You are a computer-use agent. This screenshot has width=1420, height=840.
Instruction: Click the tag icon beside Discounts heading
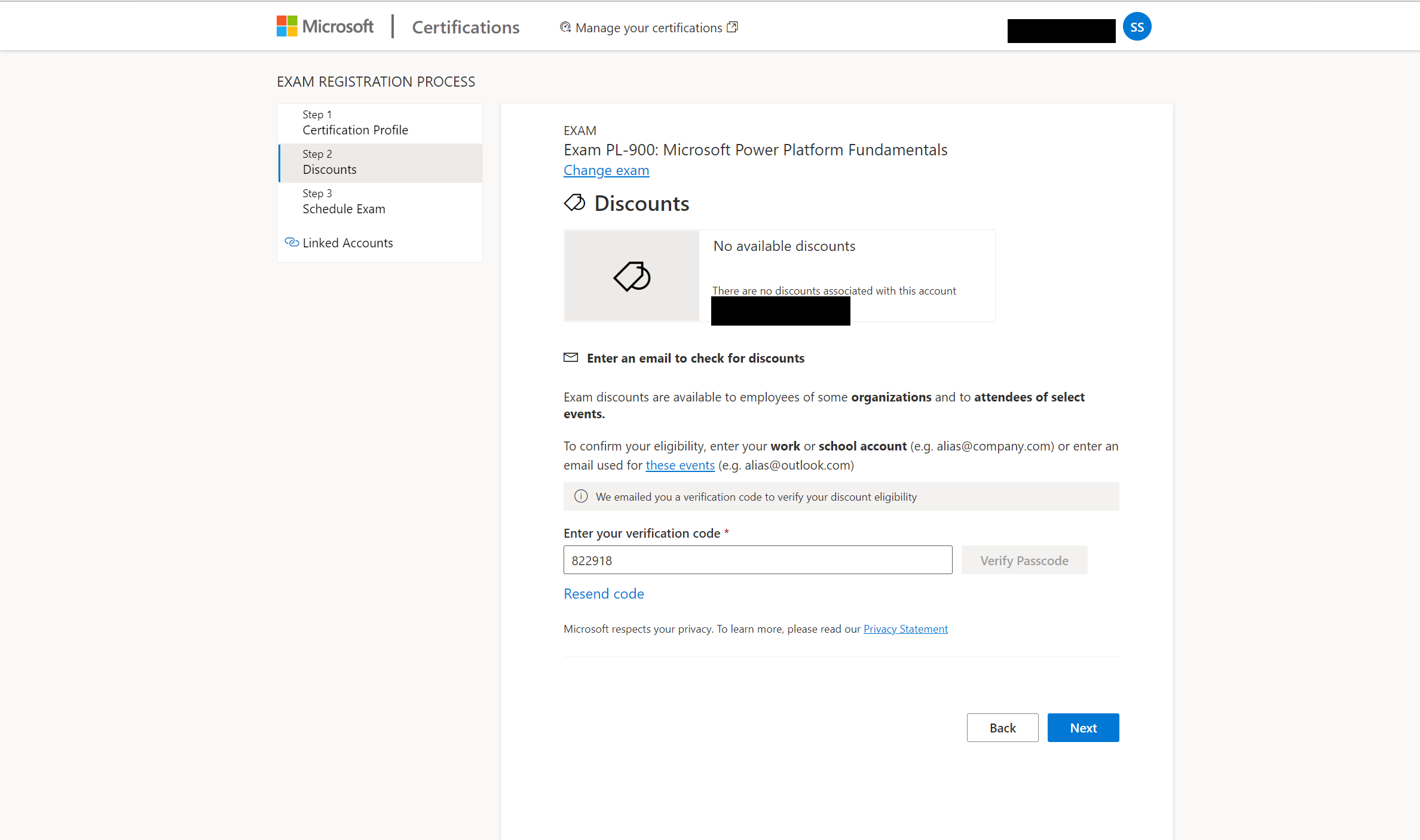(574, 203)
